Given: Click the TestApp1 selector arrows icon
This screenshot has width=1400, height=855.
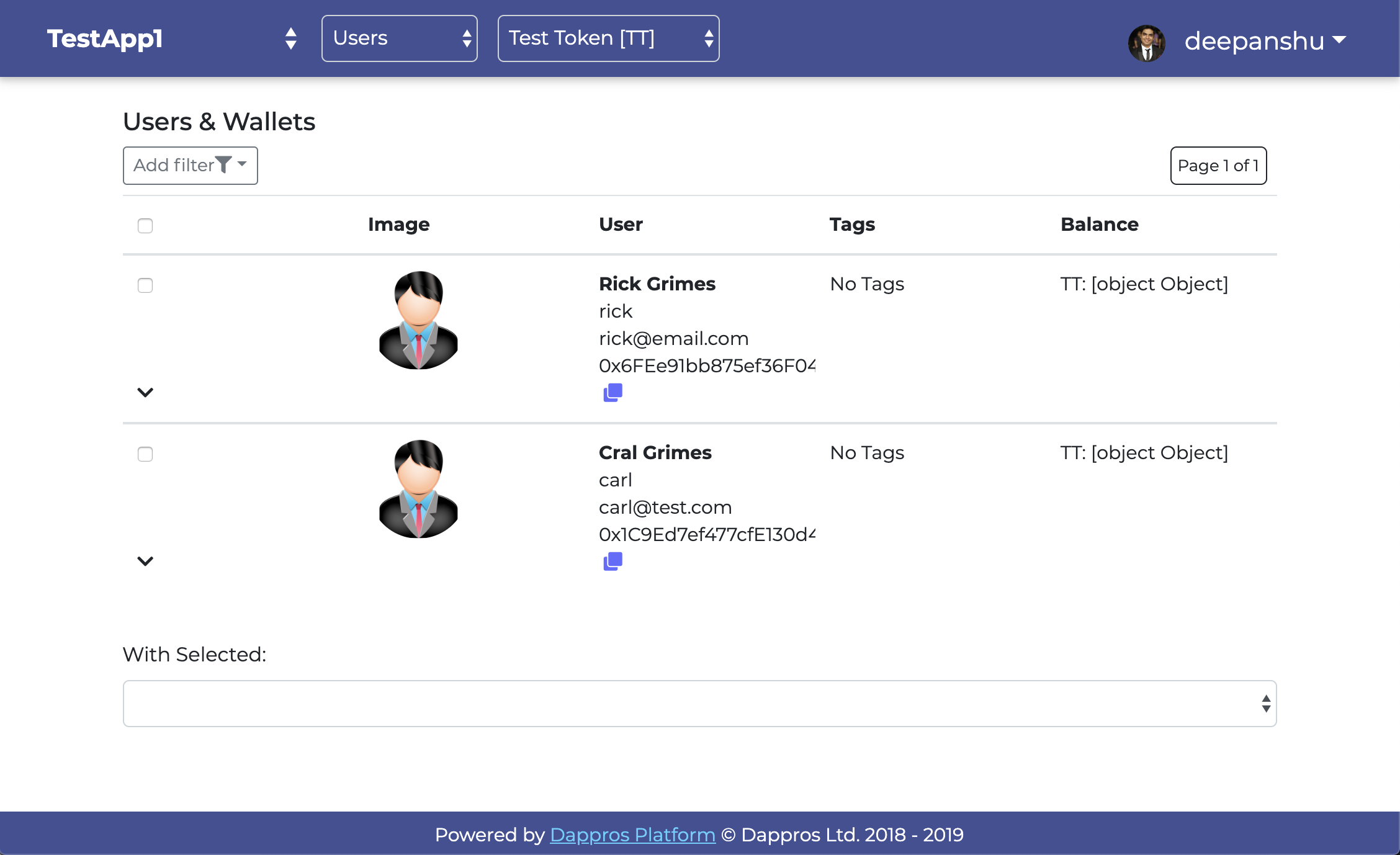Looking at the screenshot, I should click(x=290, y=38).
